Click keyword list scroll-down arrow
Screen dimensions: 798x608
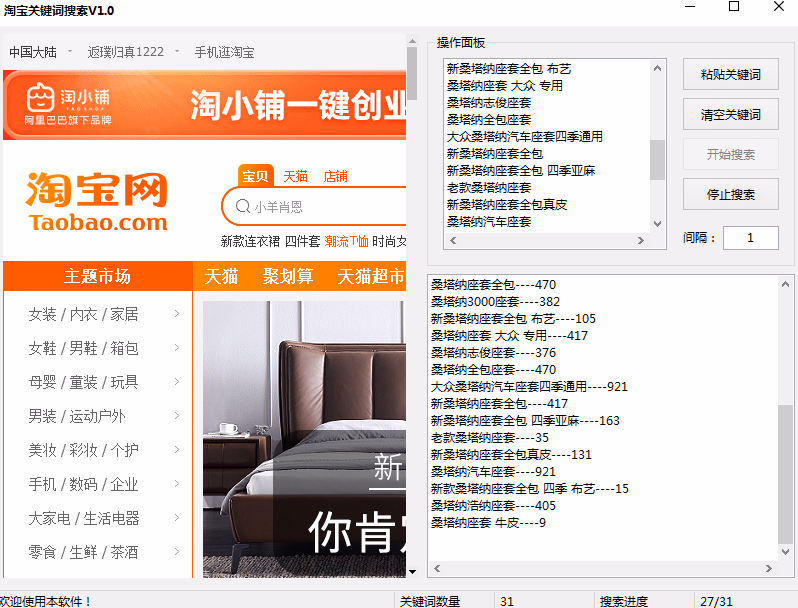pos(657,224)
